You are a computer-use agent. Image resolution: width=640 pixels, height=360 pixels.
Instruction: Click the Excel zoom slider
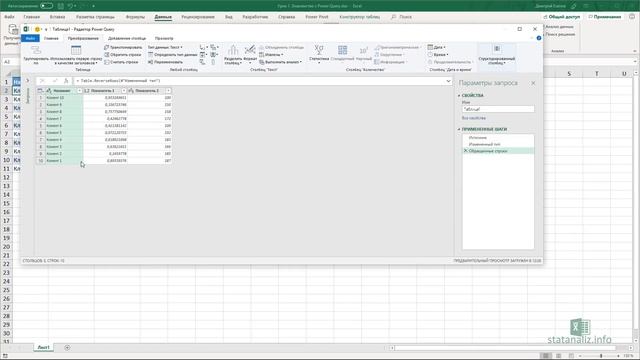[x=601, y=356]
